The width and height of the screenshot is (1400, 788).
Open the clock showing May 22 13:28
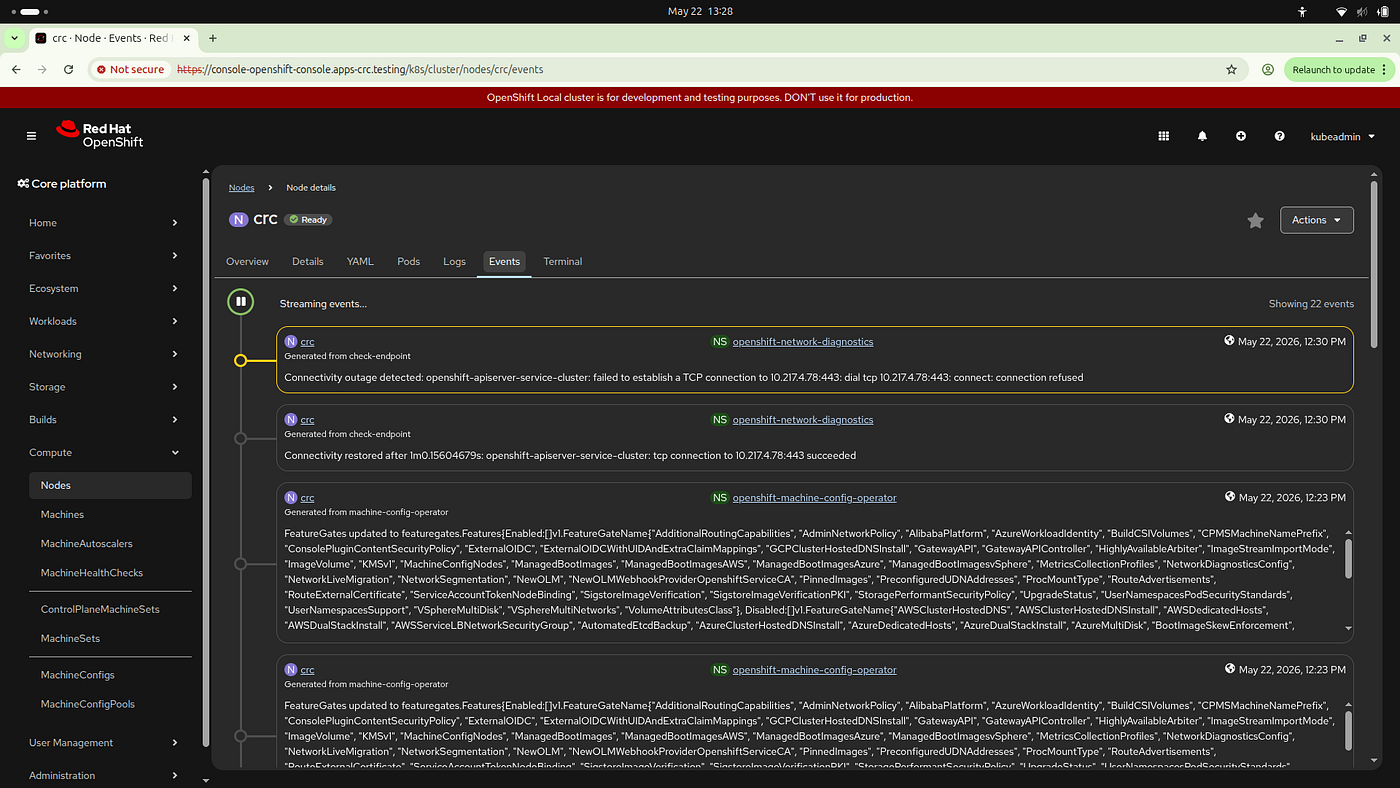pos(699,11)
